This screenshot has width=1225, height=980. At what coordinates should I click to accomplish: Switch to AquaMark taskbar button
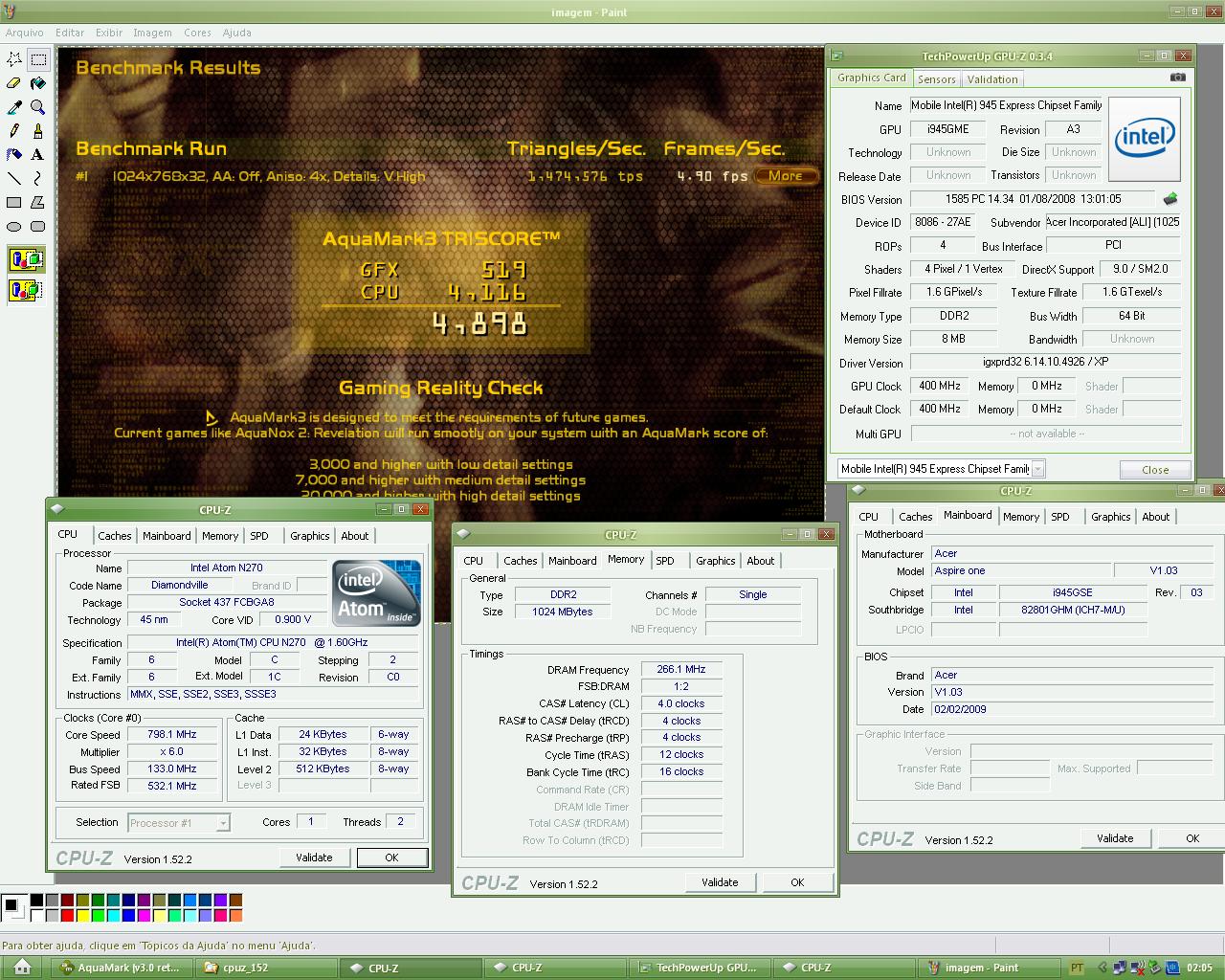[x=122, y=968]
